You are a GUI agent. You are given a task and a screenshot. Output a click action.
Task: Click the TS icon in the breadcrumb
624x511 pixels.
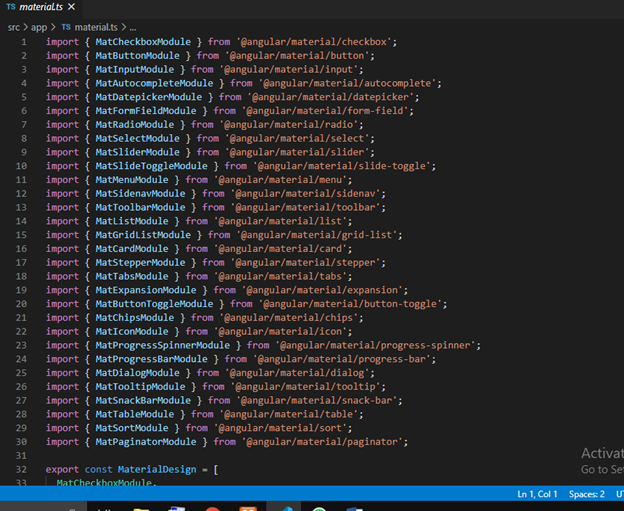[x=66, y=27]
